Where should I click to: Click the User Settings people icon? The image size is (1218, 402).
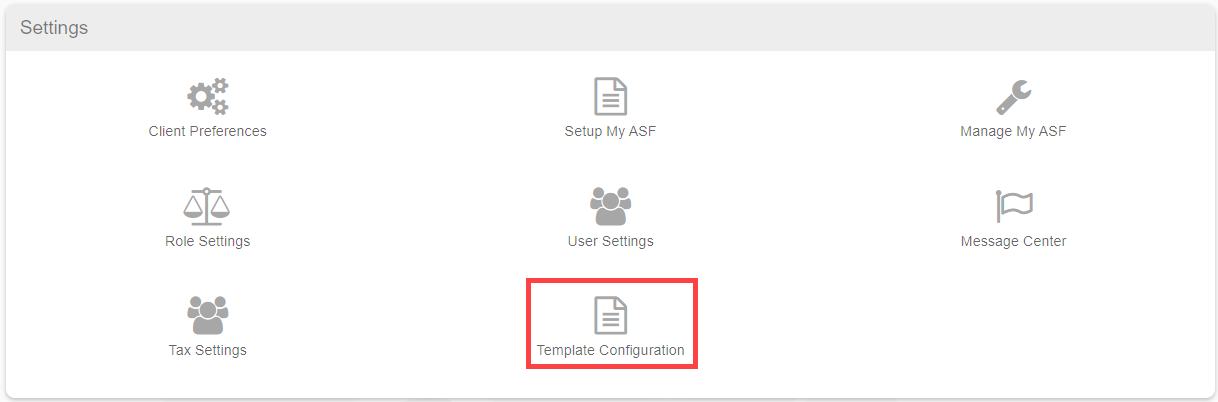point(610,206)
